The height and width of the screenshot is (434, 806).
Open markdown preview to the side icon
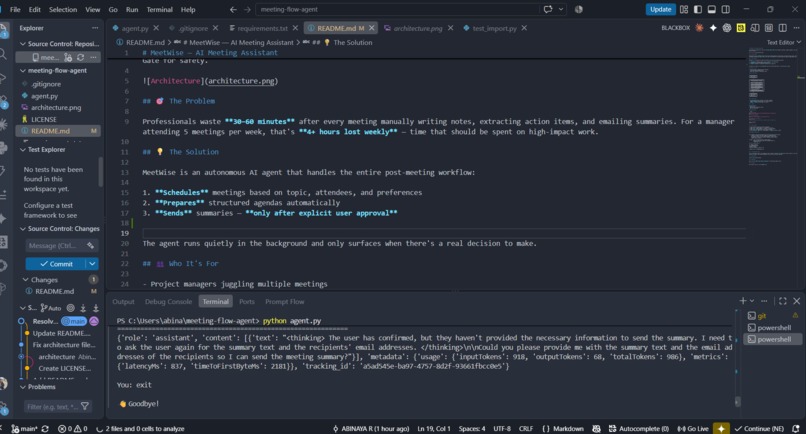pyautogui.click(x=755, y=28)
